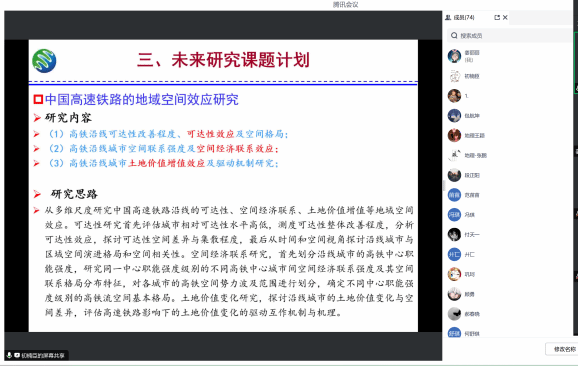Click the blue anime avatar of the fourth member
The height and width of the screenshot is (366, 578).
[x=454, y=116]
